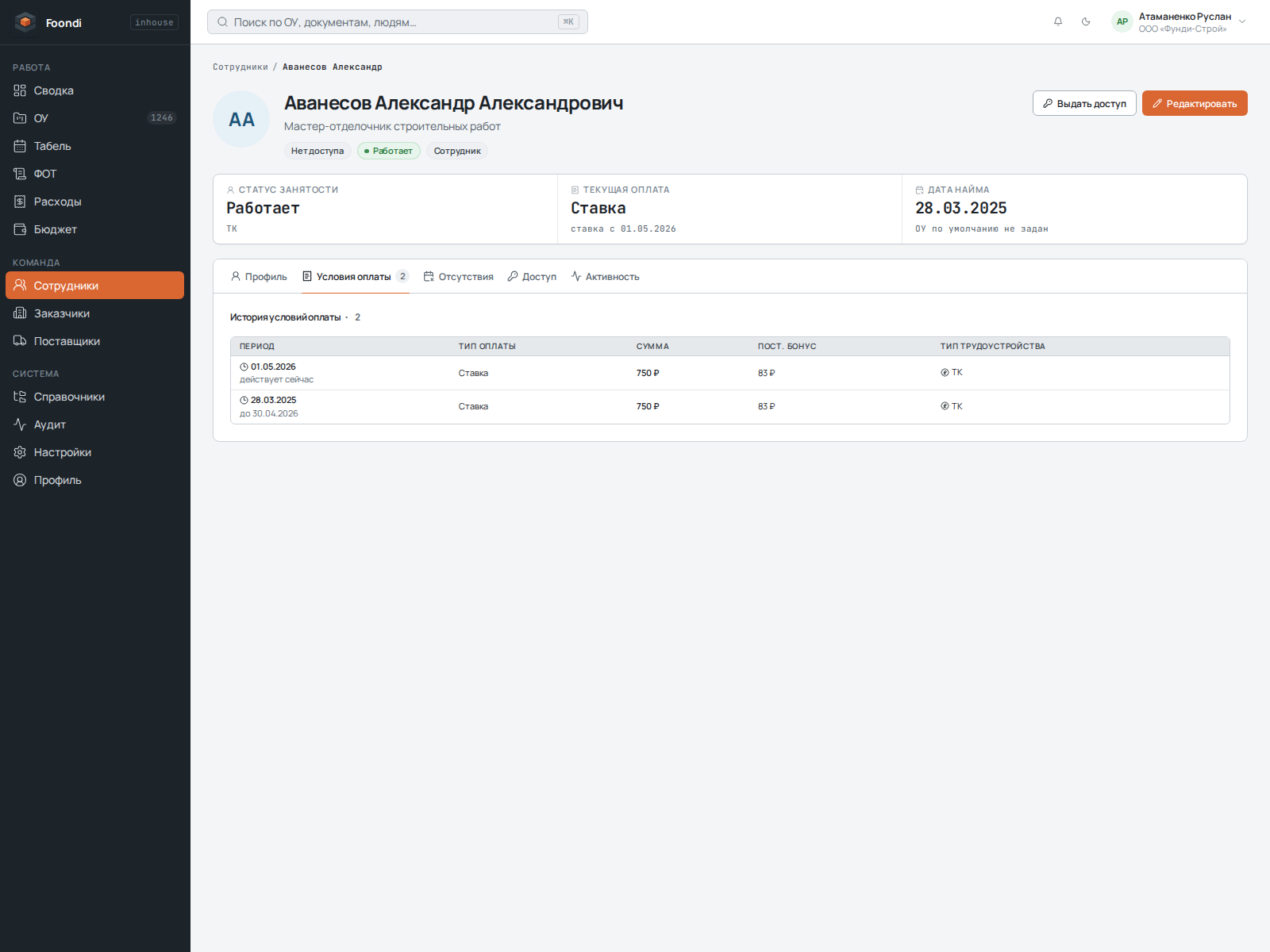Open the Активность tab
Screen dimensions: 1270x952
tap(605, 277)
